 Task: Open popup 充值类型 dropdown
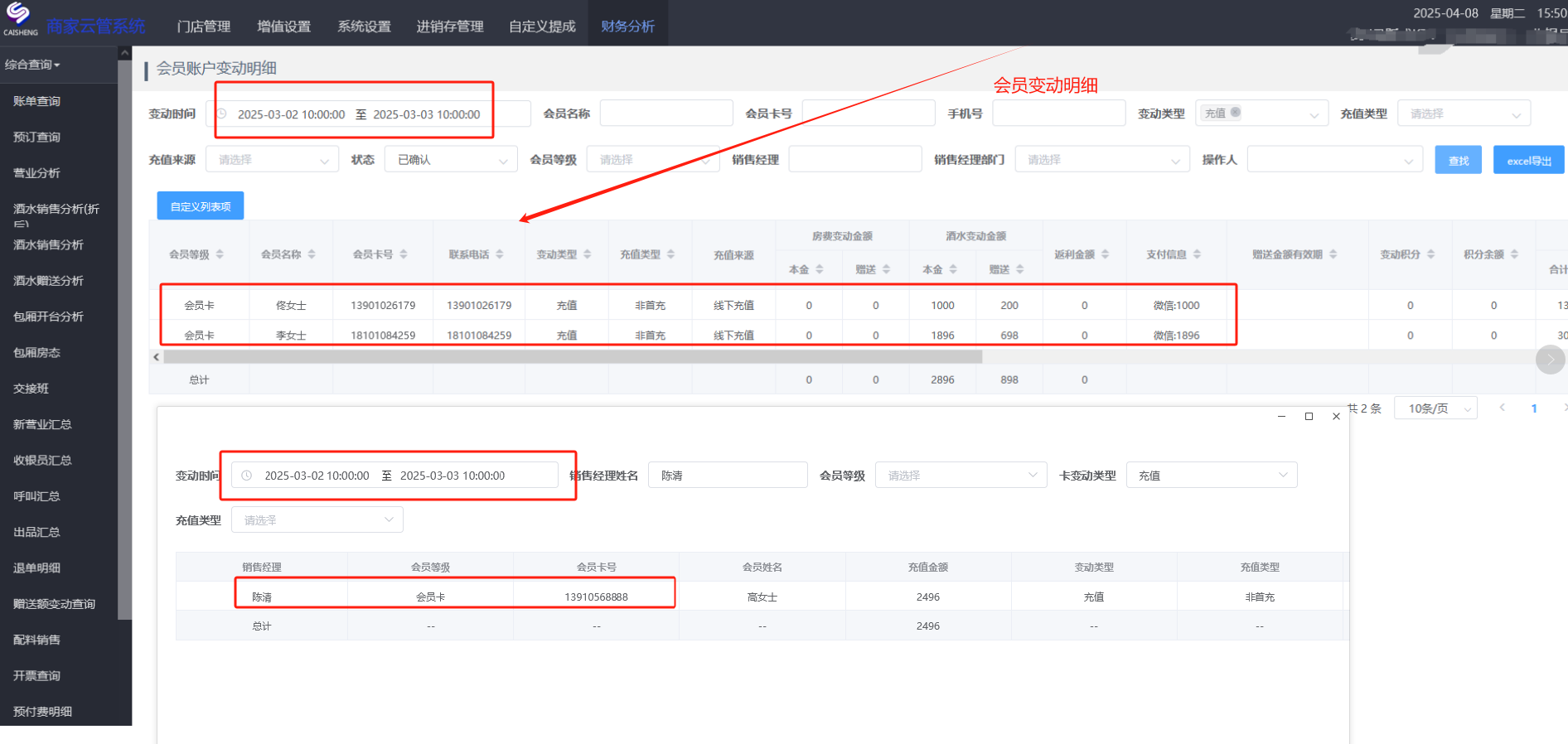[x=317, y=519]
